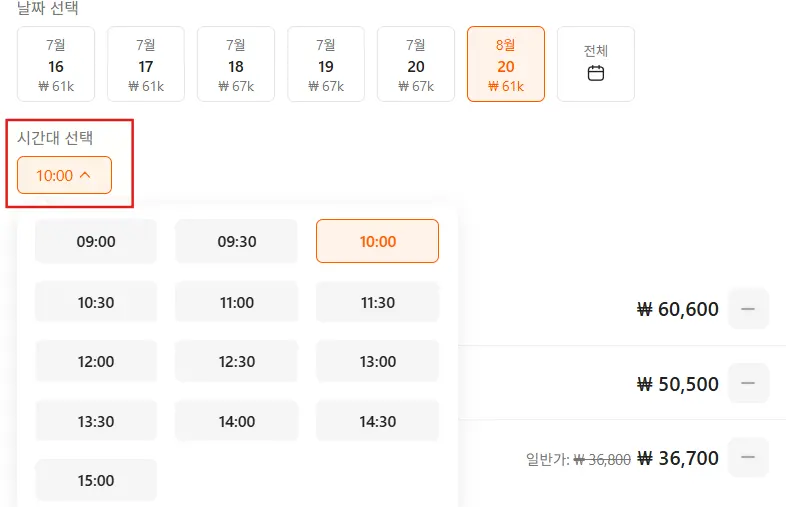Pick the 11:00 time slot
The image size is (786, 507).
coord(237,302)
